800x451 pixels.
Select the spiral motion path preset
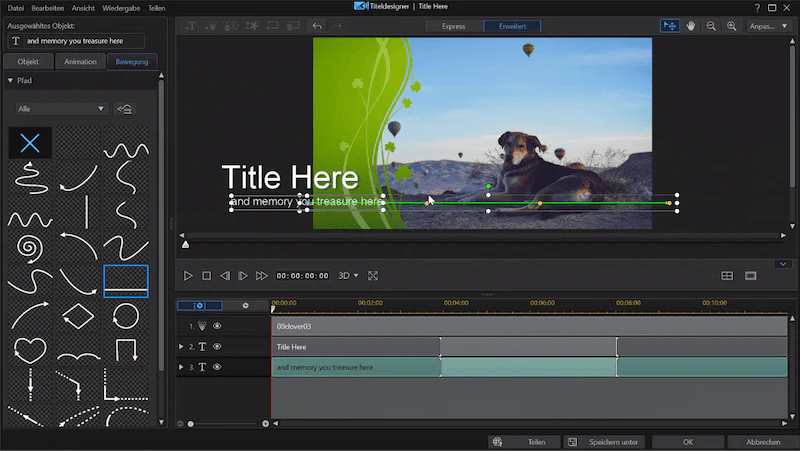(30, 248)
